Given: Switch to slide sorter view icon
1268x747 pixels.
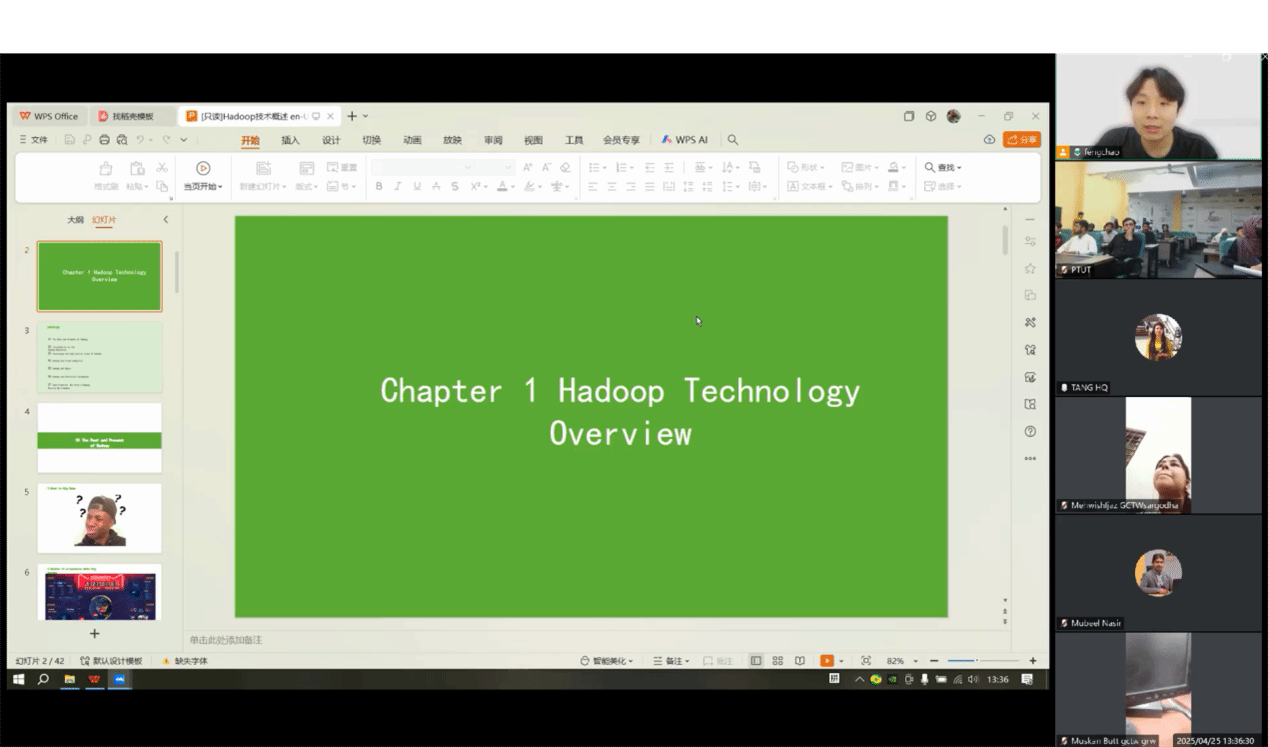Looking at the screenshot, I should tap(777, 661).
